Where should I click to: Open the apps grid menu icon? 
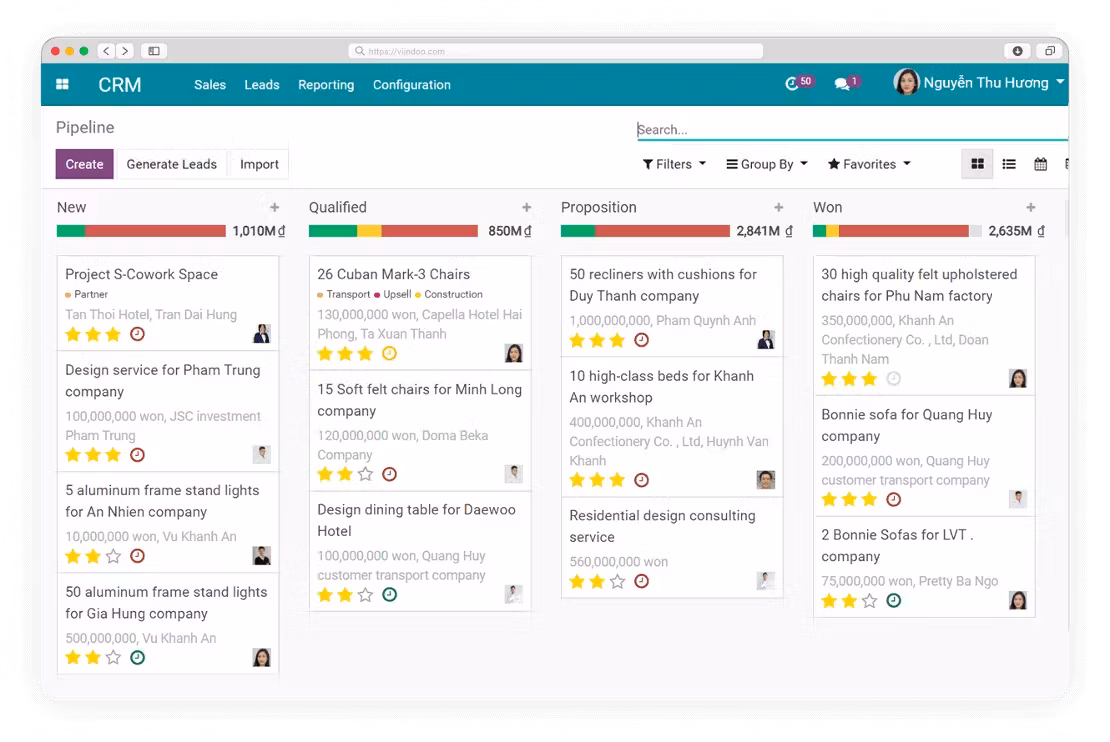tap(62, 85)
